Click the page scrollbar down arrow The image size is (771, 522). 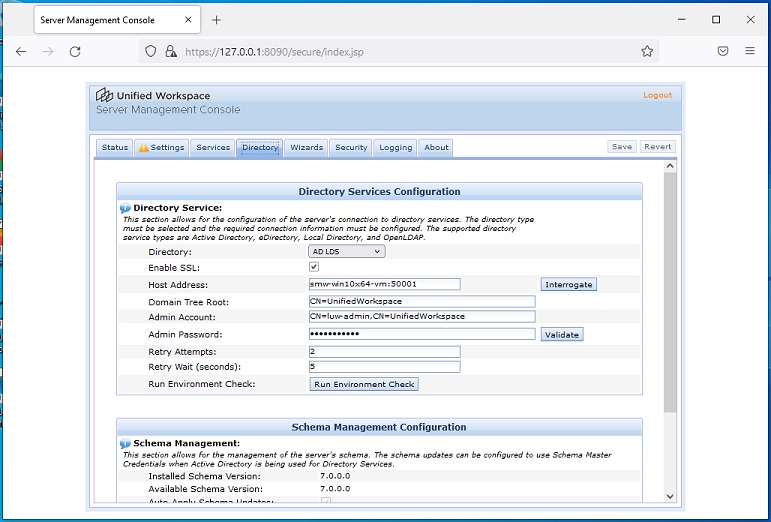pos(670,496)
